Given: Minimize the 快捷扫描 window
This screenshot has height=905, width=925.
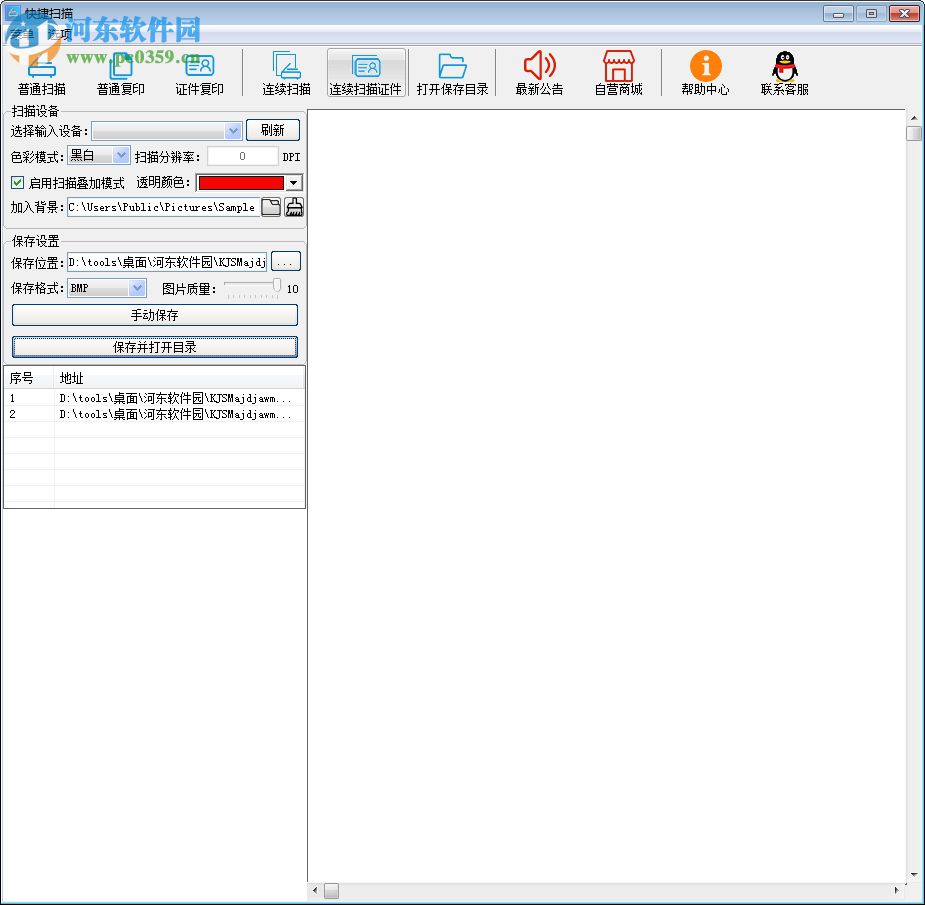Looking at the screenshot, I should [x=838, y=14].
